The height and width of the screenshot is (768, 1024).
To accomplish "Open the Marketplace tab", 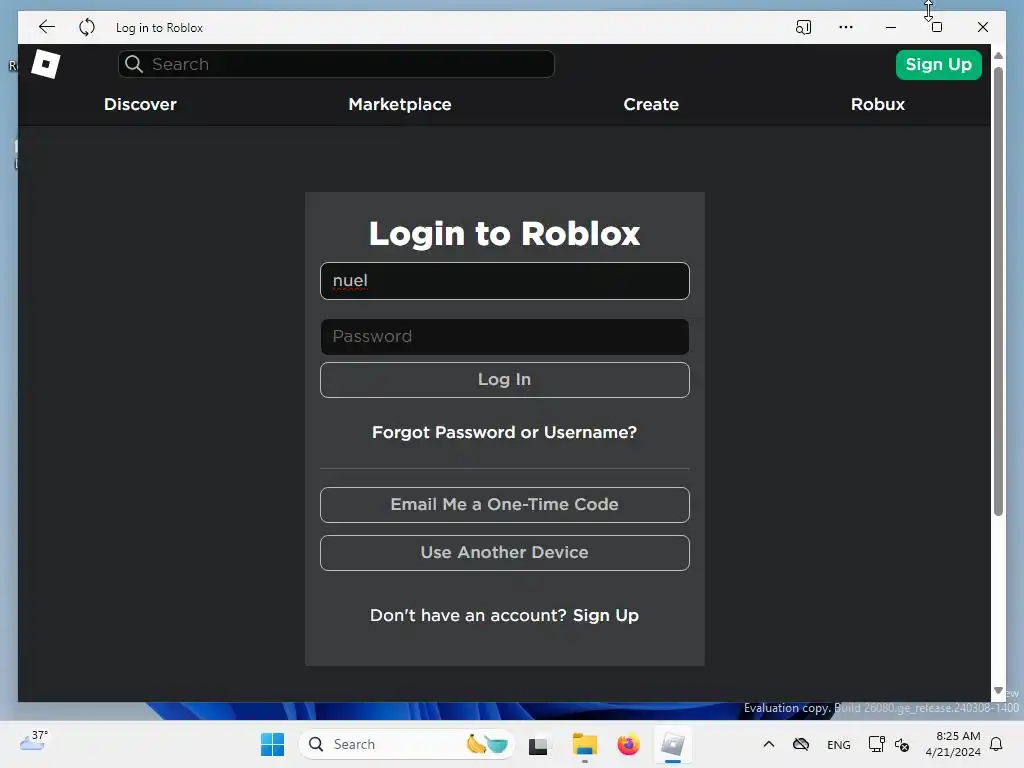I will (400, 104).
